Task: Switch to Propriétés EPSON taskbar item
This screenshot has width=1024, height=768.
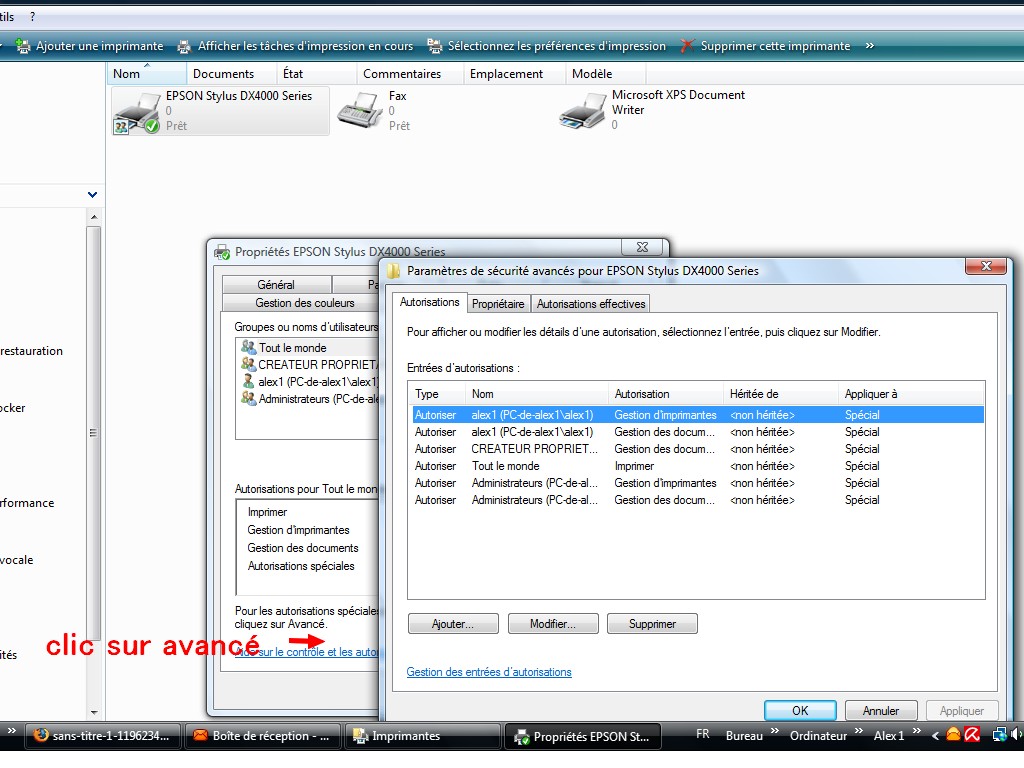Action: [x=583, y=736]
